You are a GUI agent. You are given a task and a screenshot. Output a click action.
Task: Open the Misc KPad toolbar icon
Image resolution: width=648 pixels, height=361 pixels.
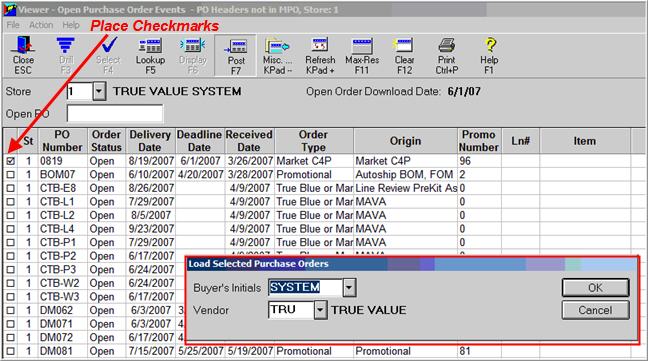(x=277, y=56)
